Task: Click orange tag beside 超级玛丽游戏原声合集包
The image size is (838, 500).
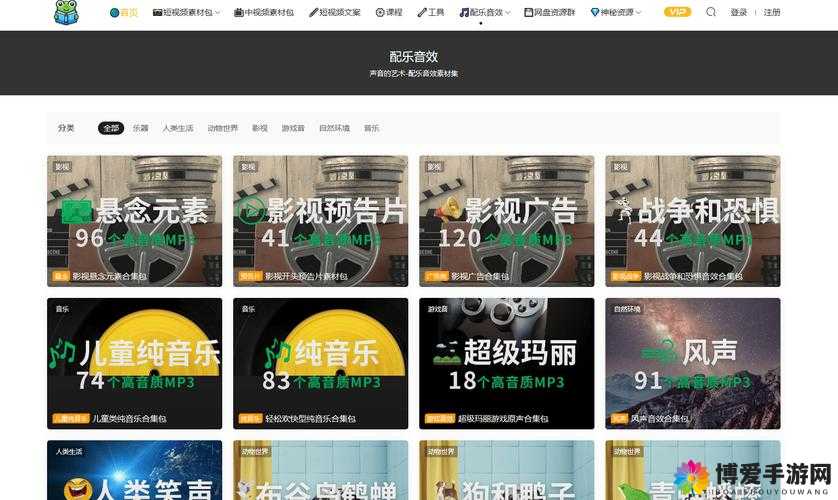Action: point(440,418)
